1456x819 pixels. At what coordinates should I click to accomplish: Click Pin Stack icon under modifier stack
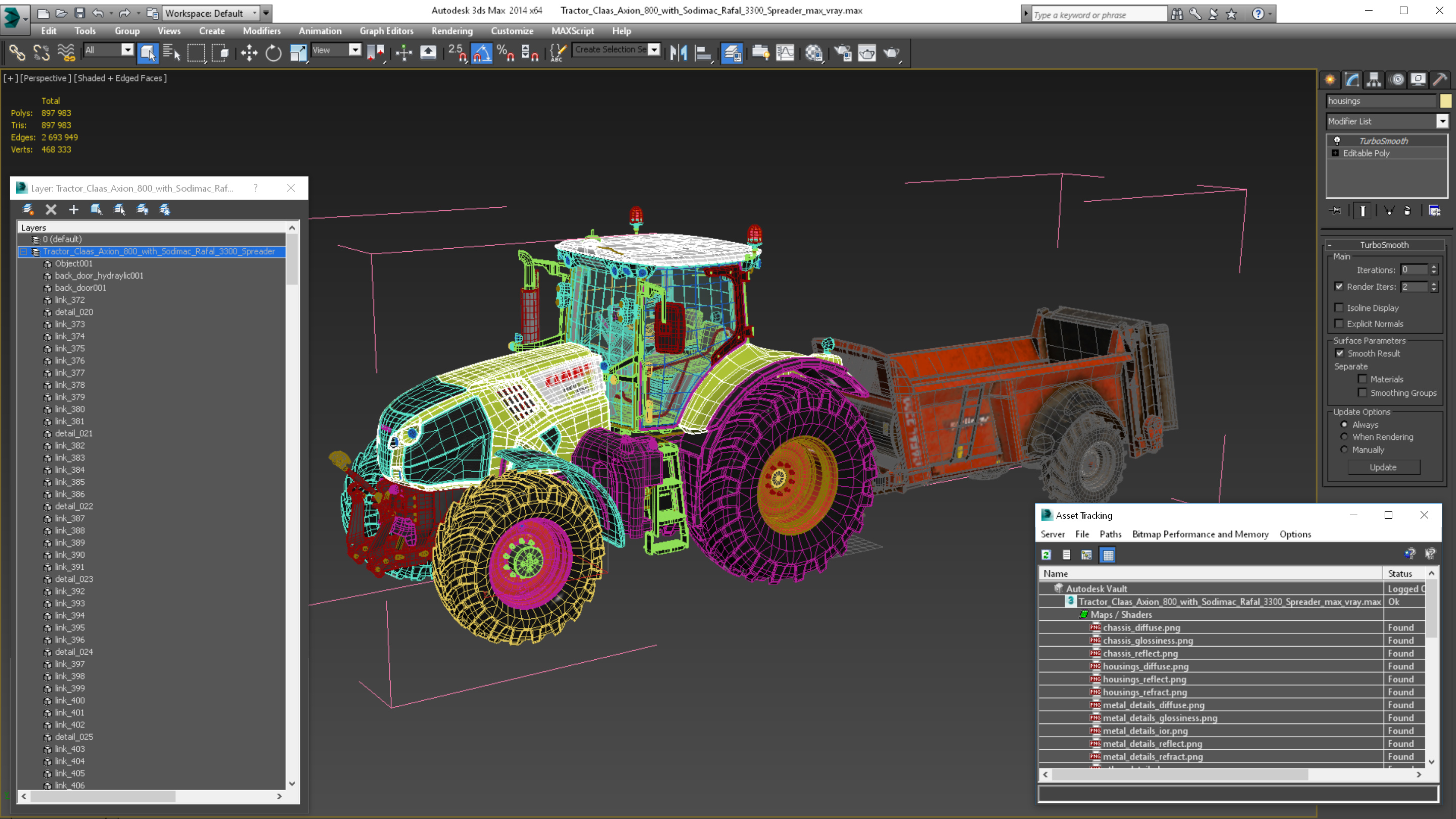1336,210
